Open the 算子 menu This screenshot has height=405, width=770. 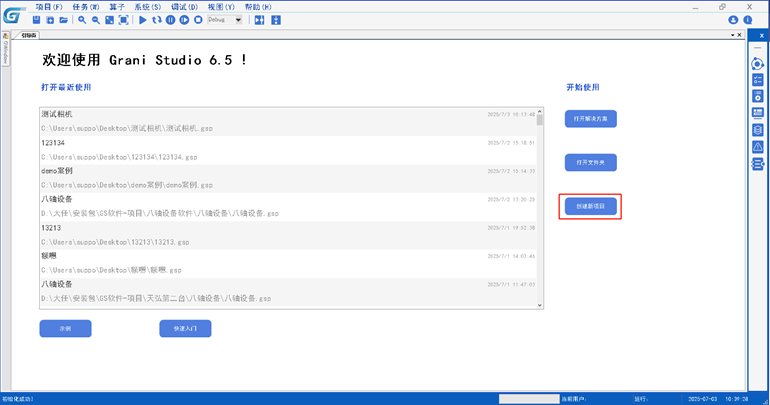(x=117, y=7)
